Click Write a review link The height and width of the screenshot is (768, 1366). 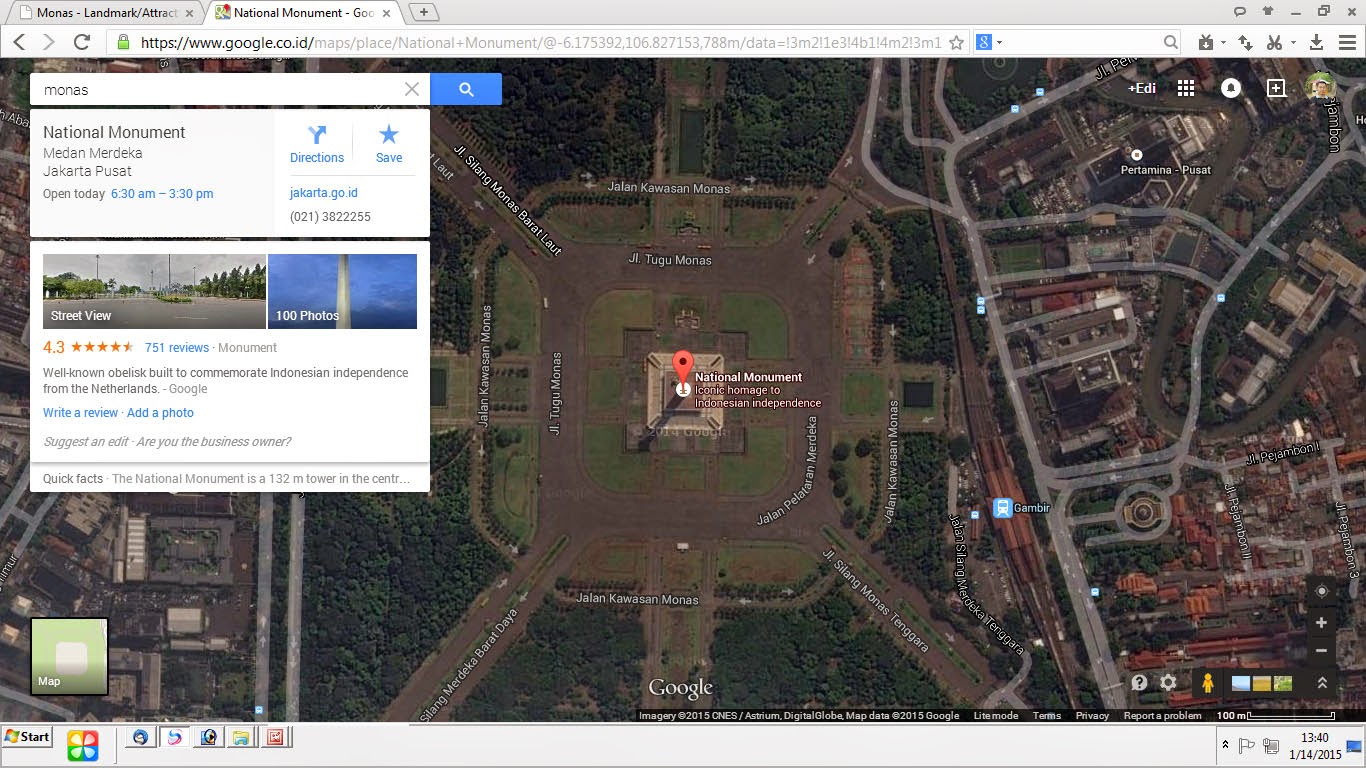point(80,413)
